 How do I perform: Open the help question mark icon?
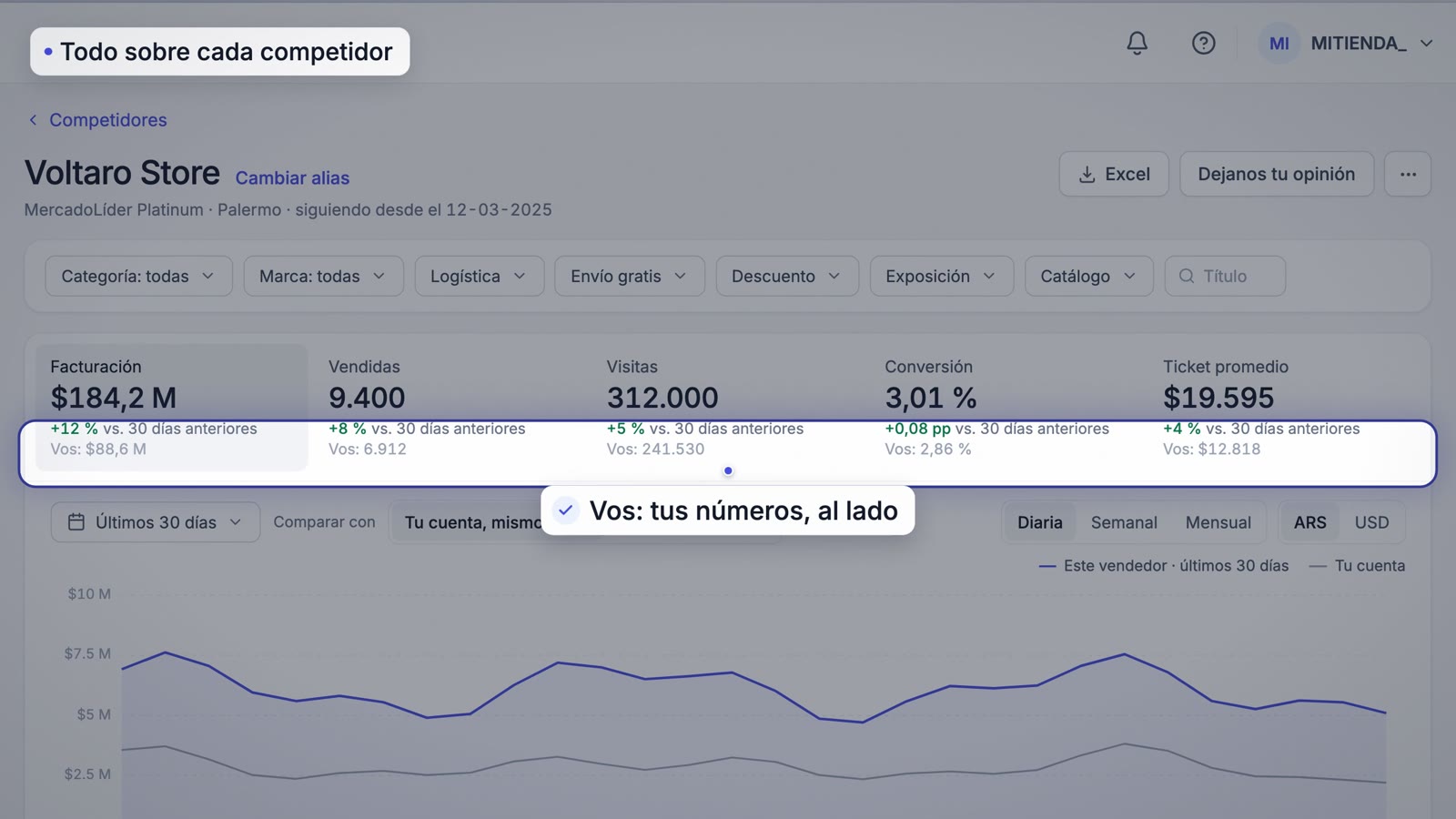tap(1203, 43)
